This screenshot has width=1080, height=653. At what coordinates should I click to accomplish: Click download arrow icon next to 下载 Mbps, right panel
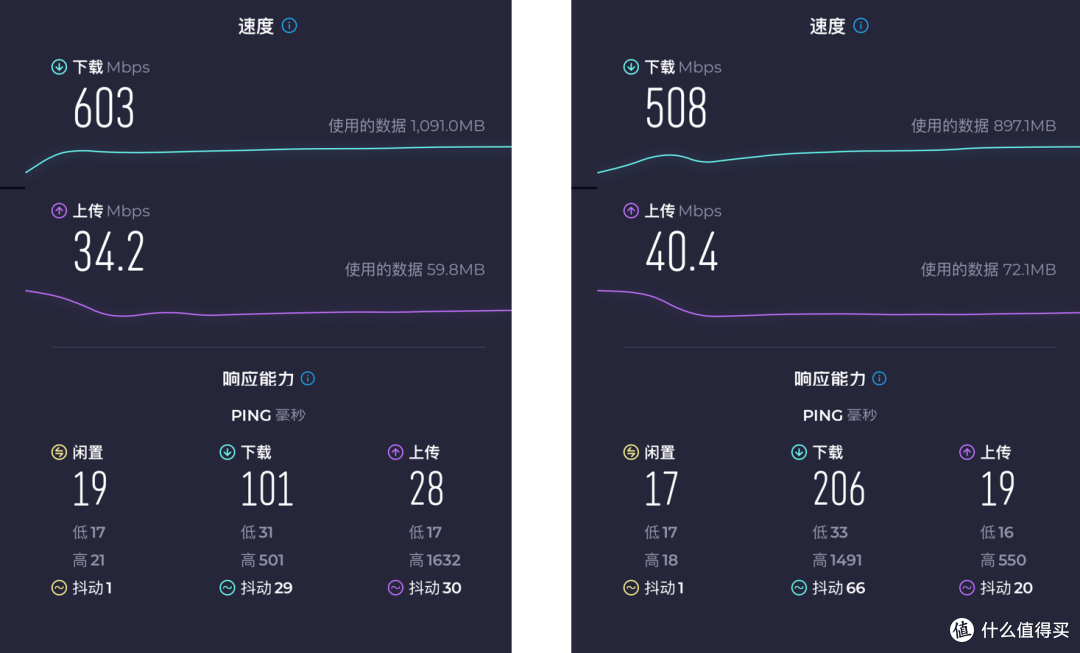631,67
